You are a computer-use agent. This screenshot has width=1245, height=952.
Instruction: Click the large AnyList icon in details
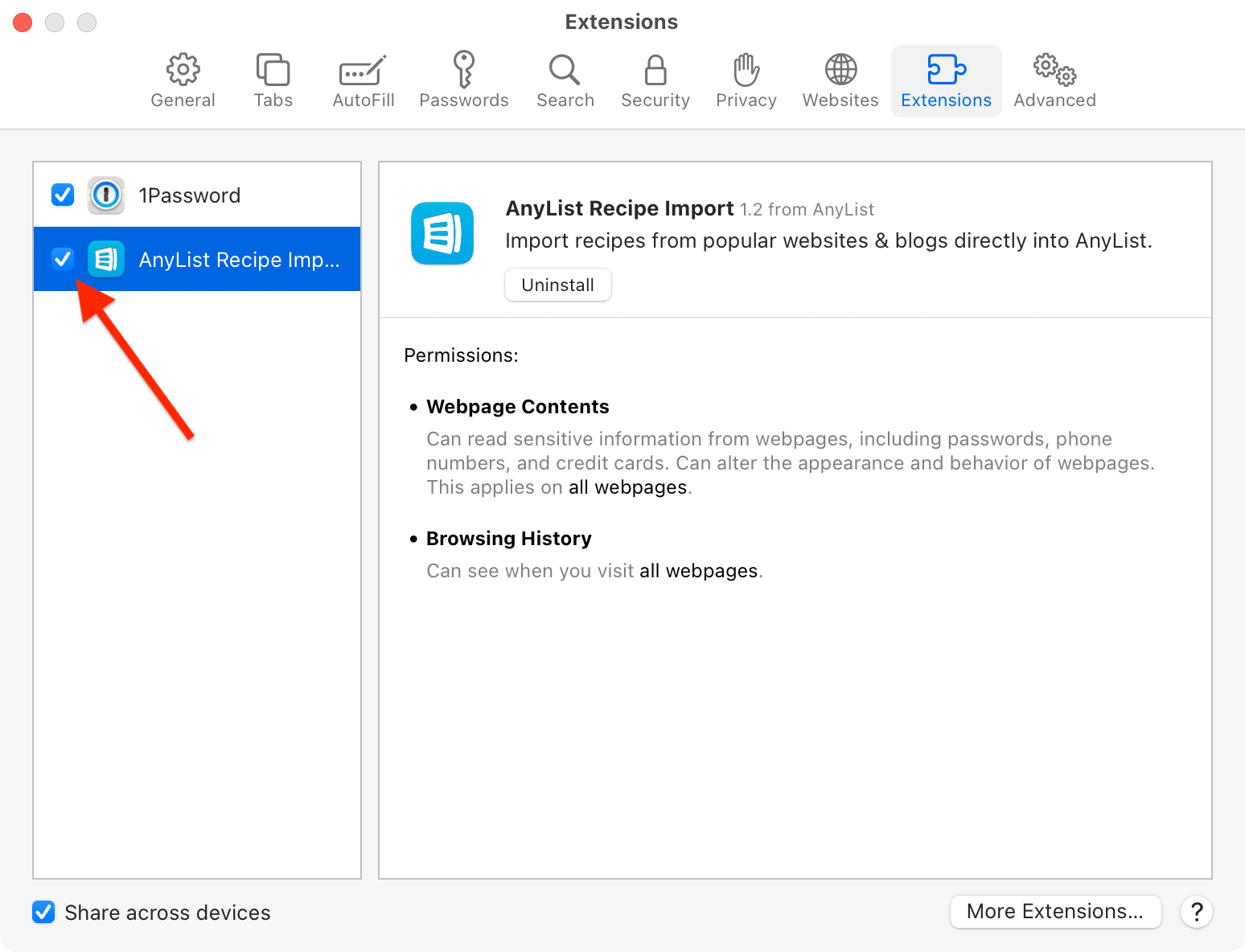click(442, 233)
